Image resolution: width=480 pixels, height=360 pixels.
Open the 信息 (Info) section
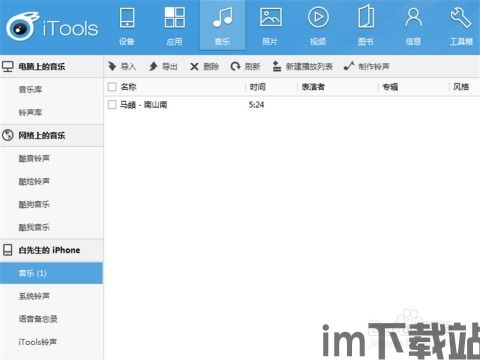click(x=413, y=26)
